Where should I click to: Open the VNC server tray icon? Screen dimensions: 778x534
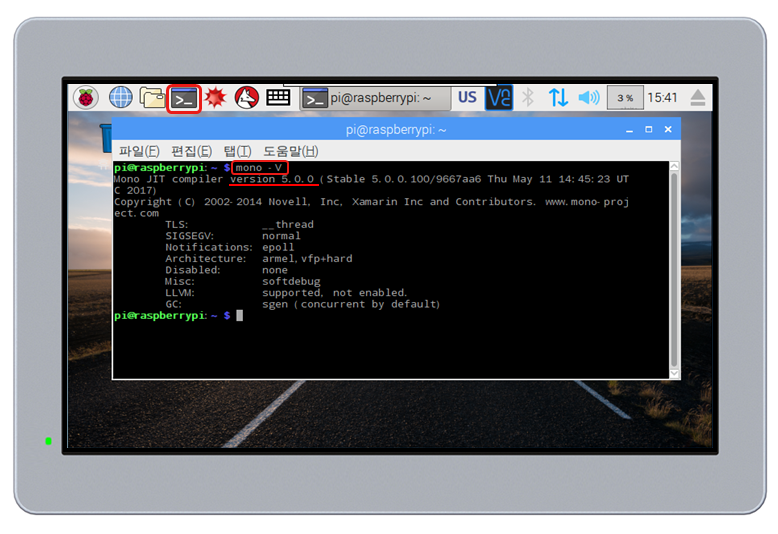point(498,97)
